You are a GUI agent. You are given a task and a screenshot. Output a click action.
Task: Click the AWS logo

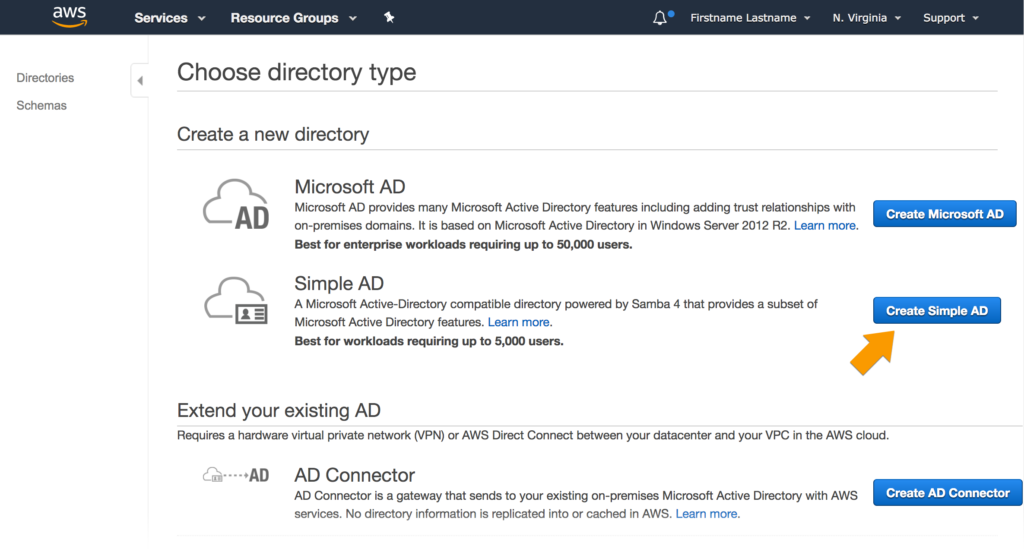point(69,17)
